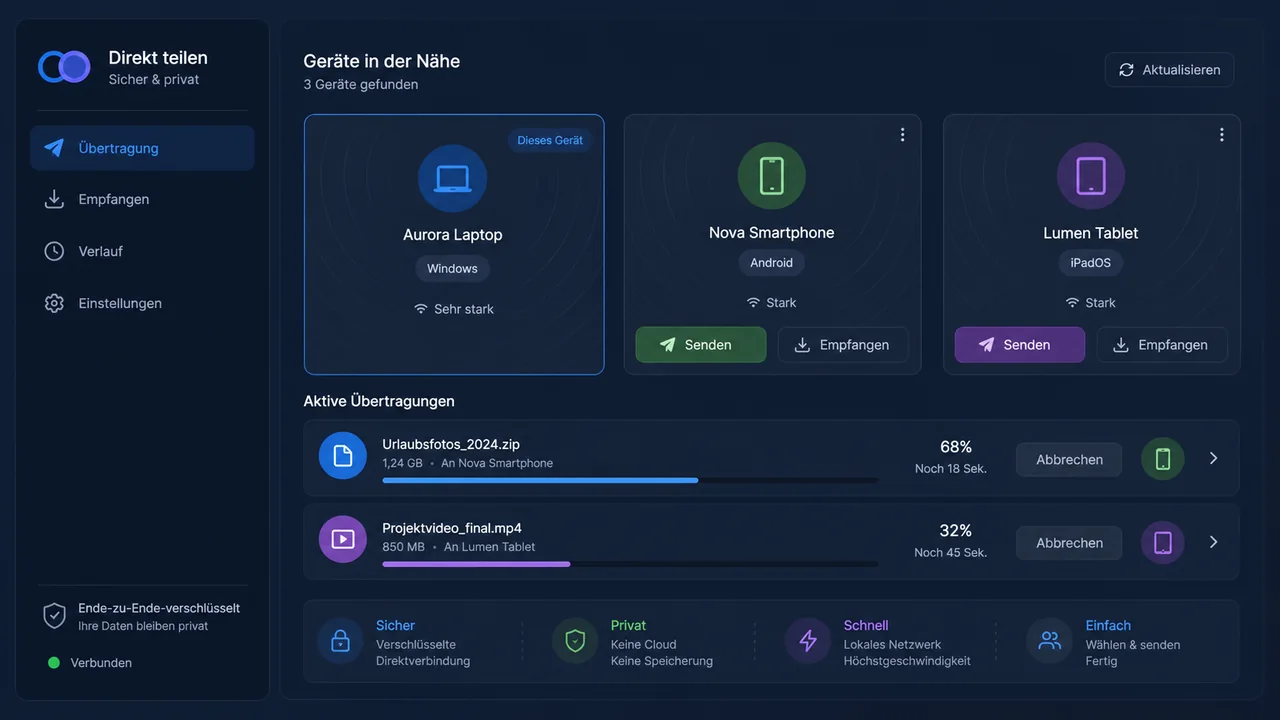
Task: Click the lightning icon next to Schnell
Action: coord(808,641)
